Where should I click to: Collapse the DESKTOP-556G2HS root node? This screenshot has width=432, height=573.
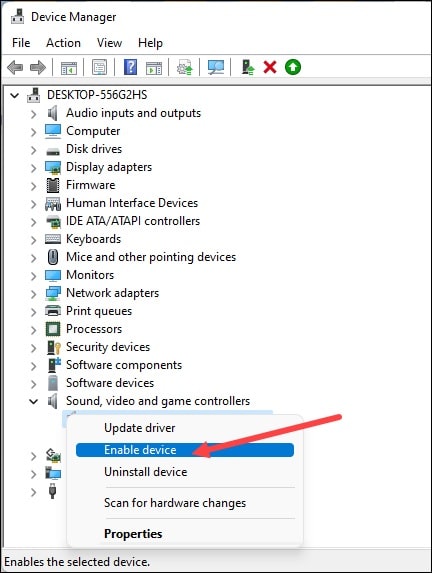tap(14, 96)
